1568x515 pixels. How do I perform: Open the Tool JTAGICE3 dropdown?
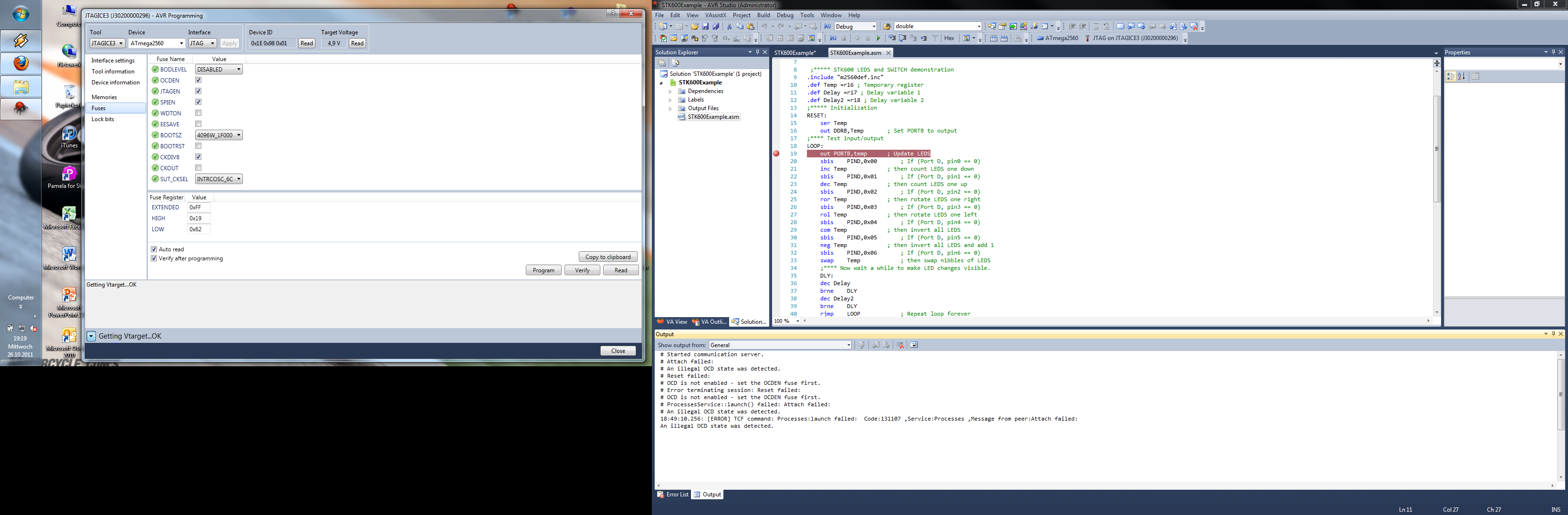pyautogui.click(x=108, y=43)
